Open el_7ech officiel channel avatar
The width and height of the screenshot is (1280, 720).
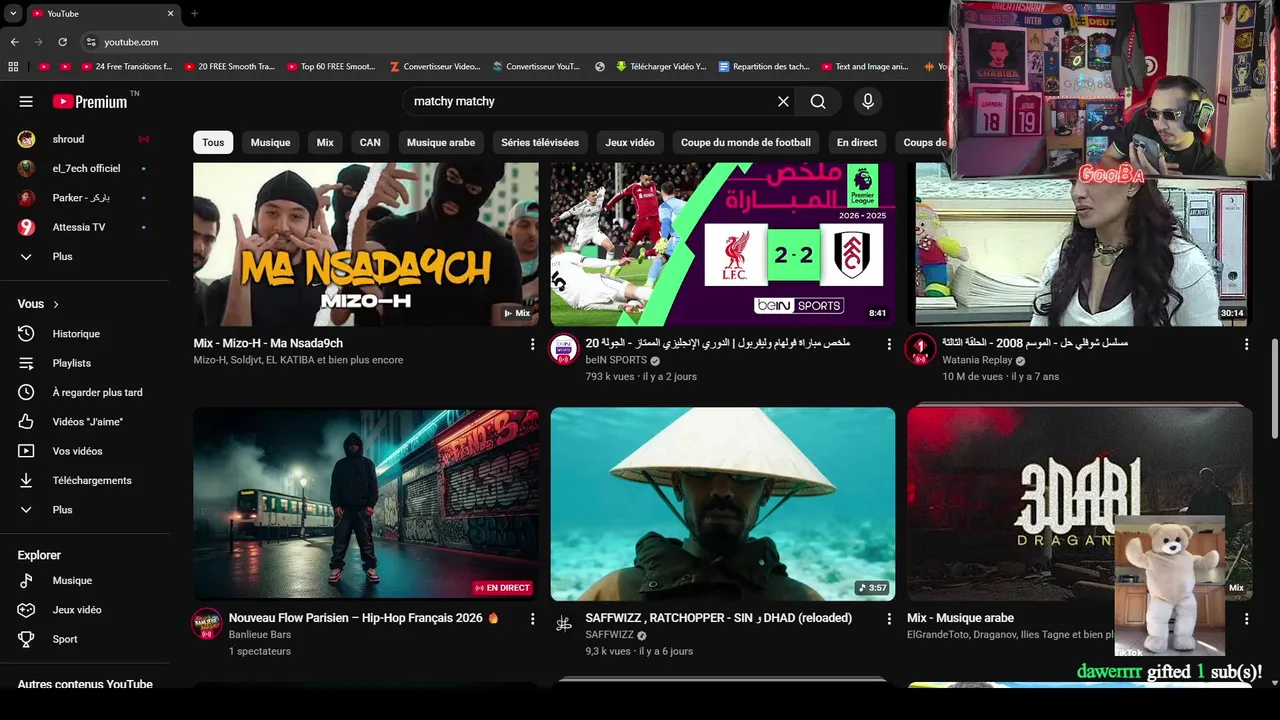click(26, 168)
